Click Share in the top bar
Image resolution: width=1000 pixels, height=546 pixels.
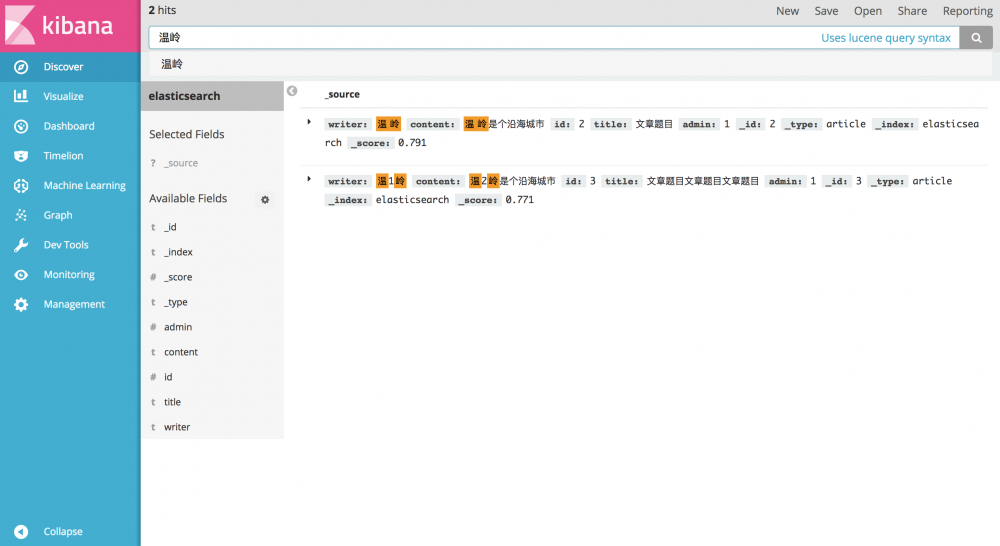[x=912, y=11]
